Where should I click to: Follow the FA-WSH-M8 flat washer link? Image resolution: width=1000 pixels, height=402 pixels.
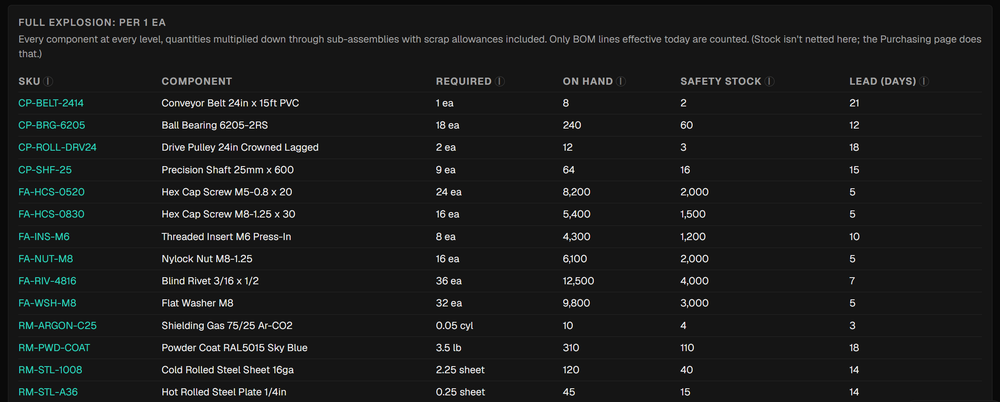click(47, 303)
